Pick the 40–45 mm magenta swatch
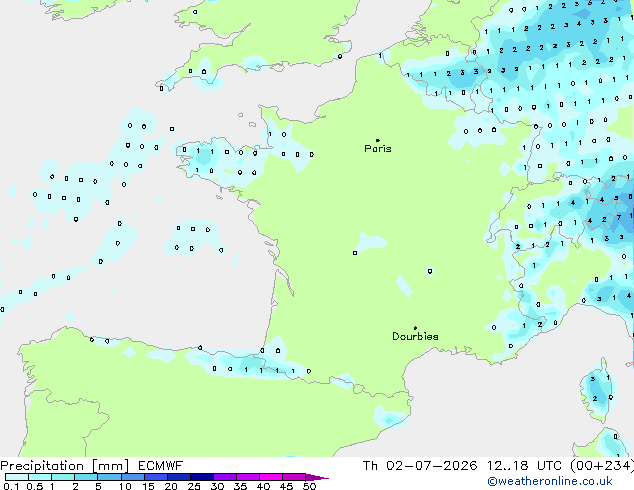 (x=271, y=477)
